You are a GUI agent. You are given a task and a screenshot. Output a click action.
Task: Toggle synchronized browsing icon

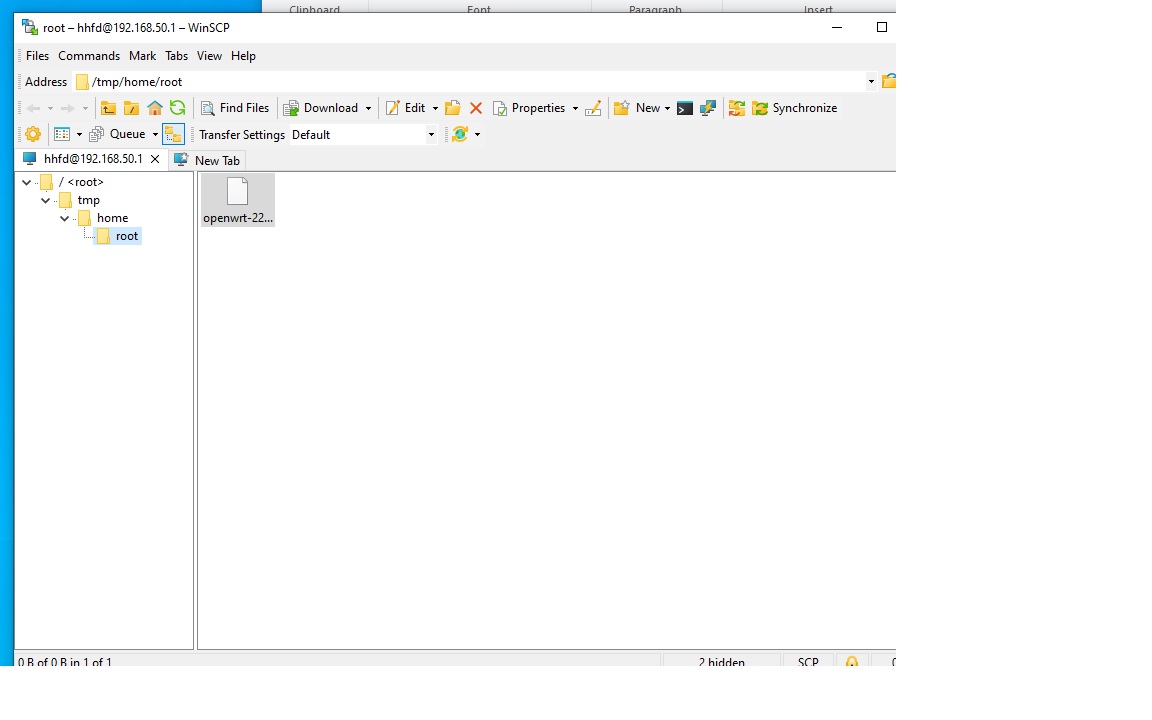pyautogui.click(x=737, y=107)
